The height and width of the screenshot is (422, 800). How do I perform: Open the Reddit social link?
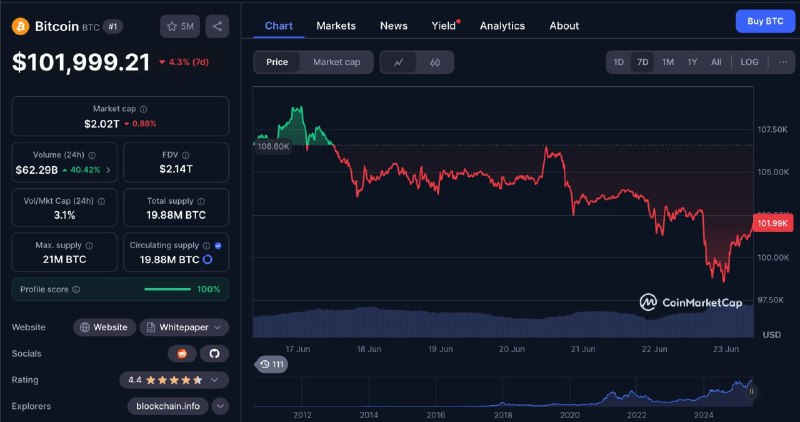(x=182, y=354)
